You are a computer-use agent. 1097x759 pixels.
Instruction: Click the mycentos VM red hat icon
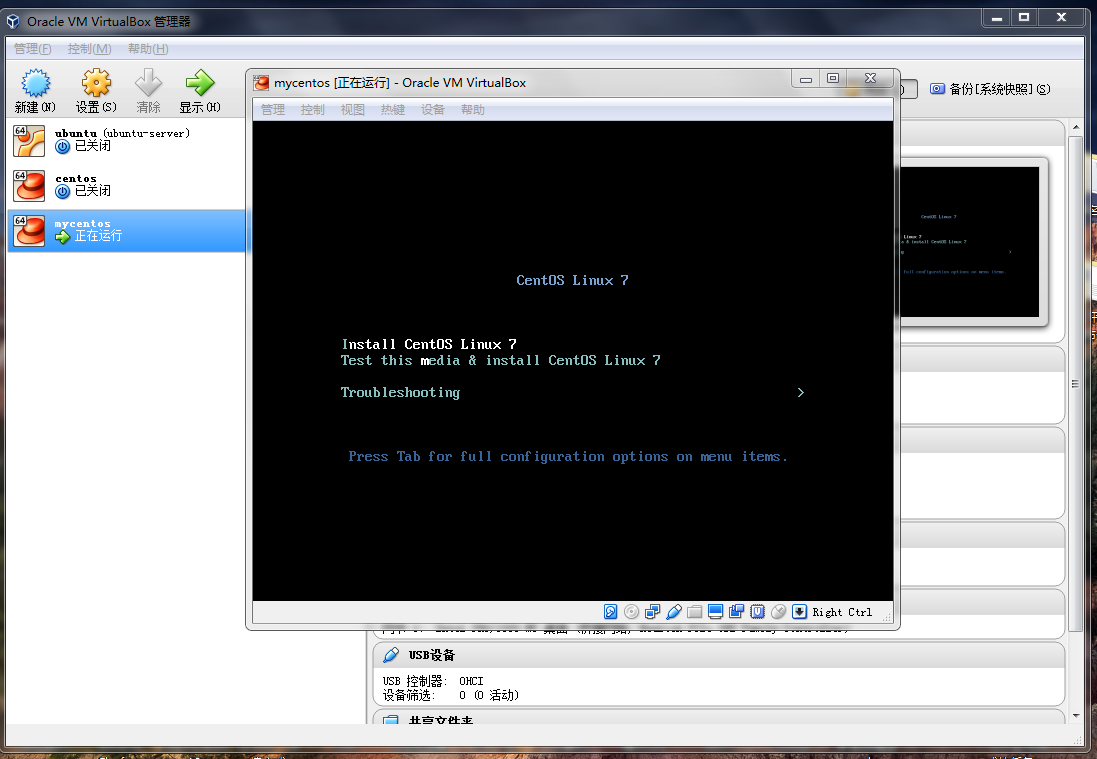pyautogui.click(x=29, y=230)
